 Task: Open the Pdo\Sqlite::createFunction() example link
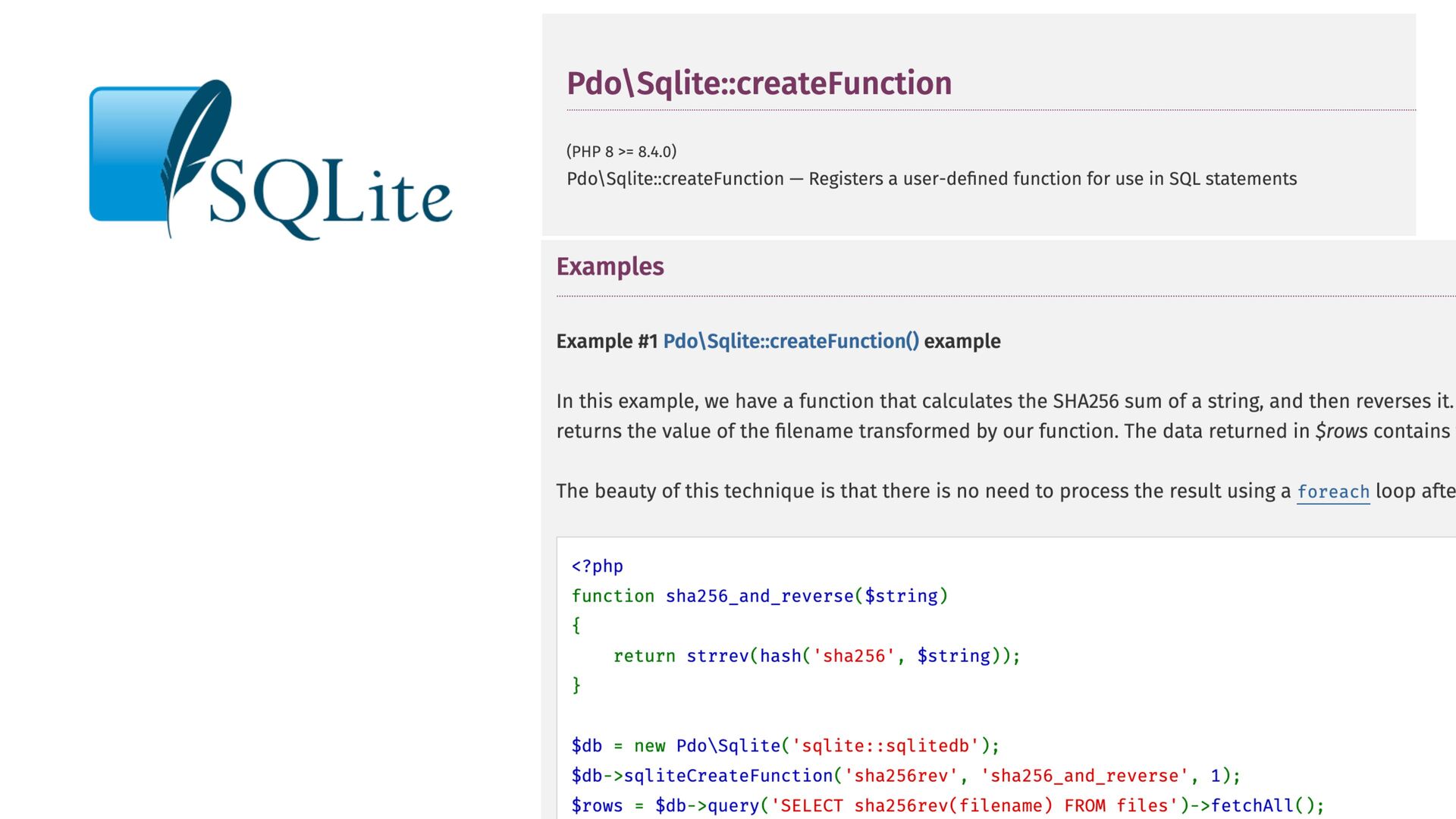[791, 341]
